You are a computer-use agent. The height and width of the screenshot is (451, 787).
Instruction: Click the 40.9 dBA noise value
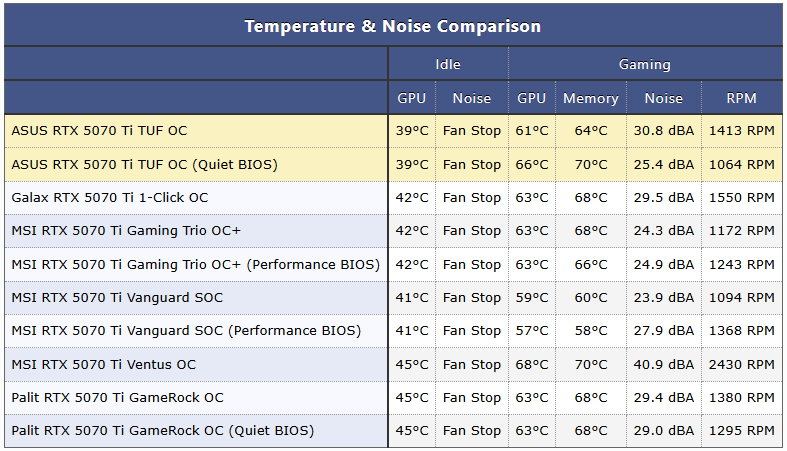[x=664, y=365]
